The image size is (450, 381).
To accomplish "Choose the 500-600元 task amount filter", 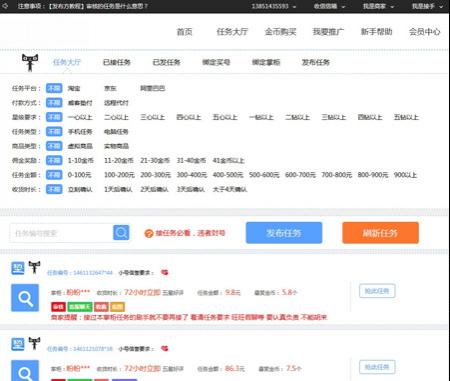I will [x=264, y=175].
